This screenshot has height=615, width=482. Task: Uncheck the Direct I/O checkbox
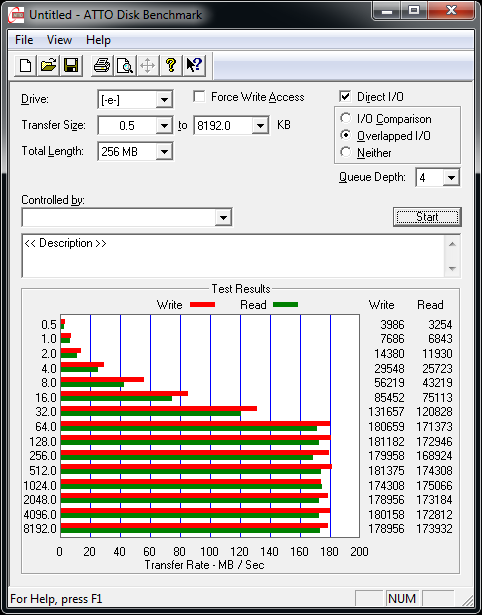click(x=345, y=96)
